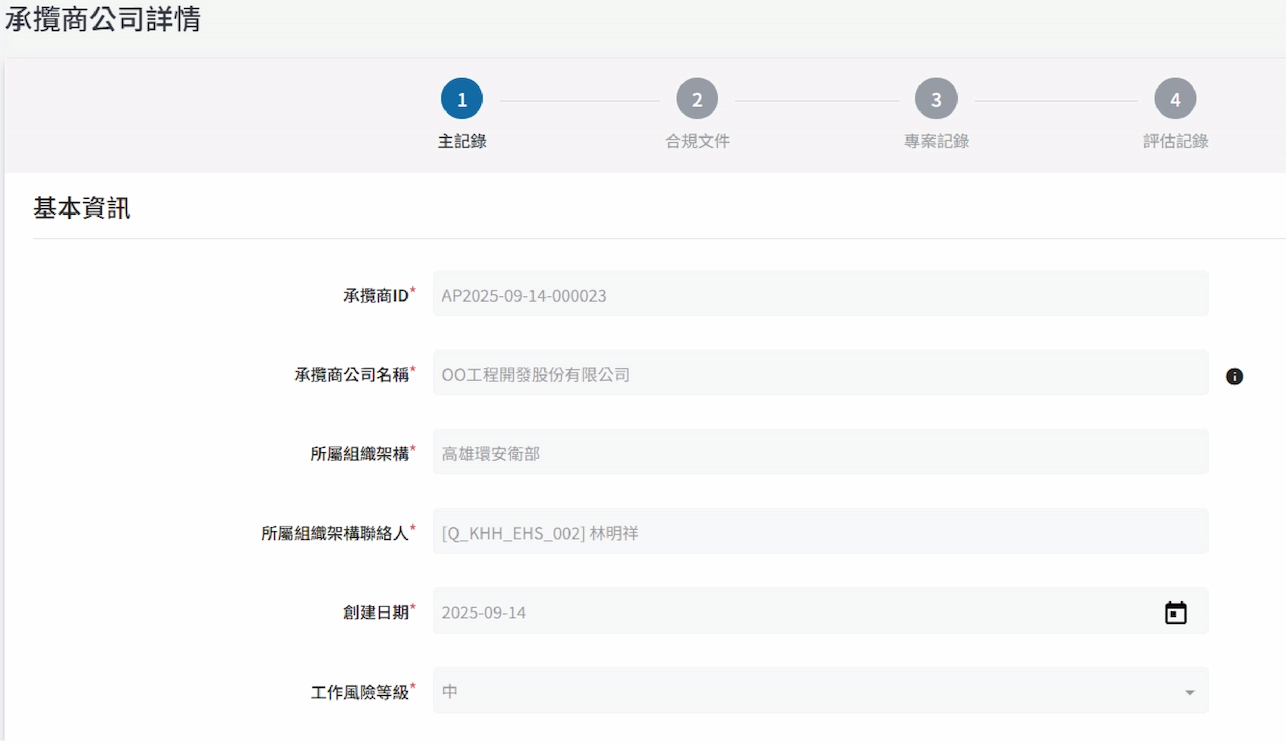Click the 承攬商ID field showing AP2025-09-14-000023
The image size is (1286, 746).
click(x=819, y=295)
